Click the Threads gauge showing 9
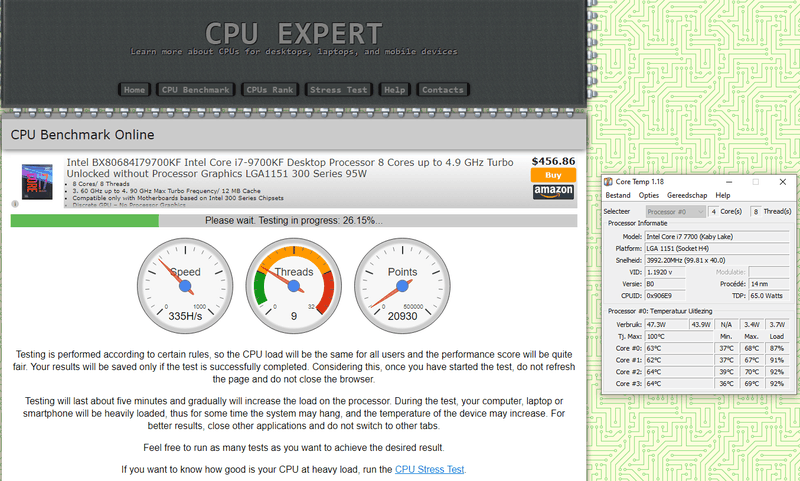Viewport: 800px width, 481px height. click(x=294, y=286)
